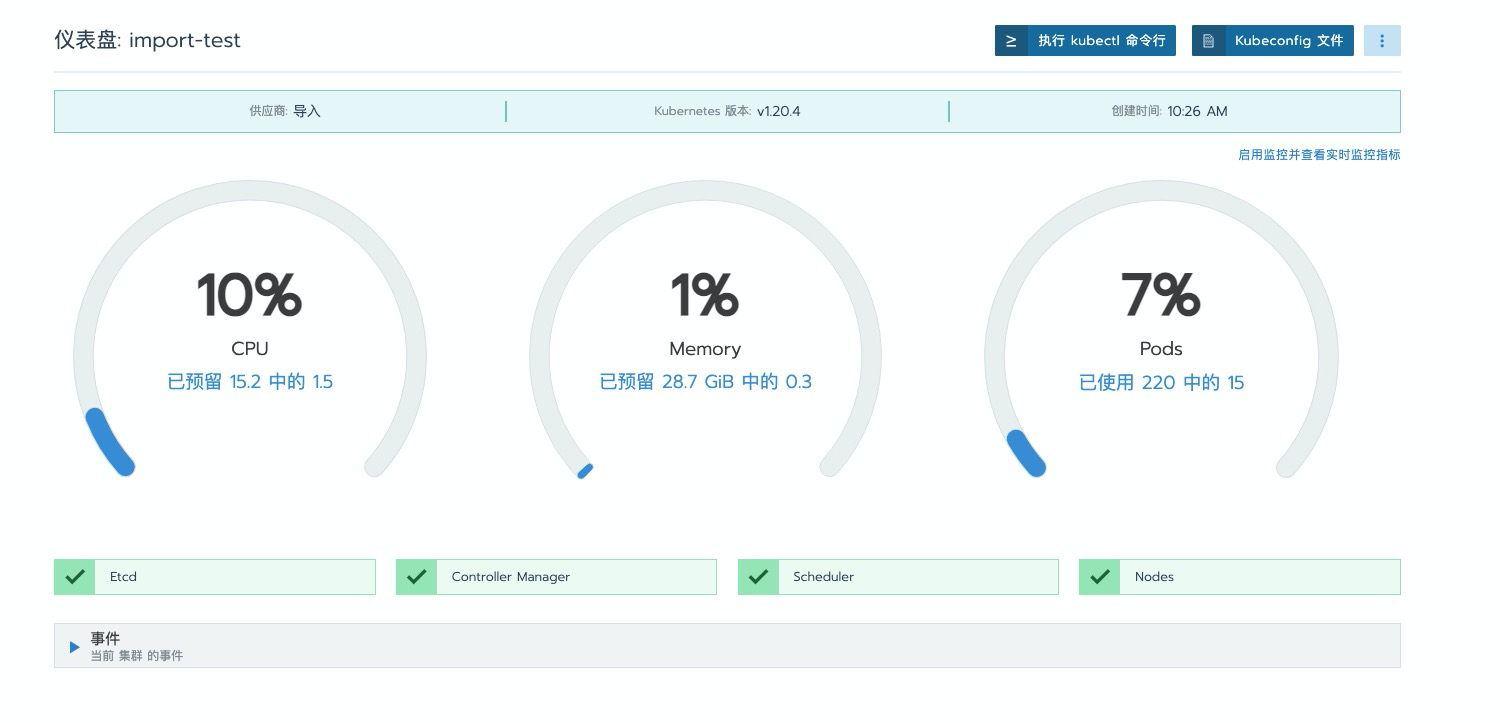Viewport: 1500px width, 723px height.
Task: Click the 当前 集群 的事件 subtitle
Action: click(x=137, y=656)
